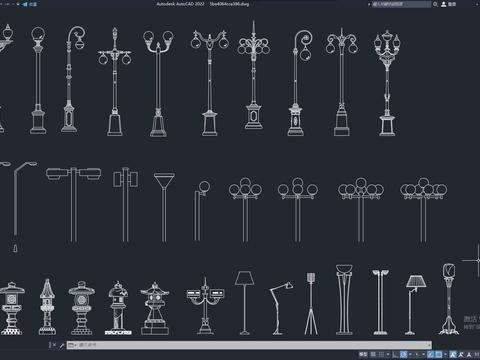
Task: Toggle polar tracking in the status bar
Action: point(403,354)
